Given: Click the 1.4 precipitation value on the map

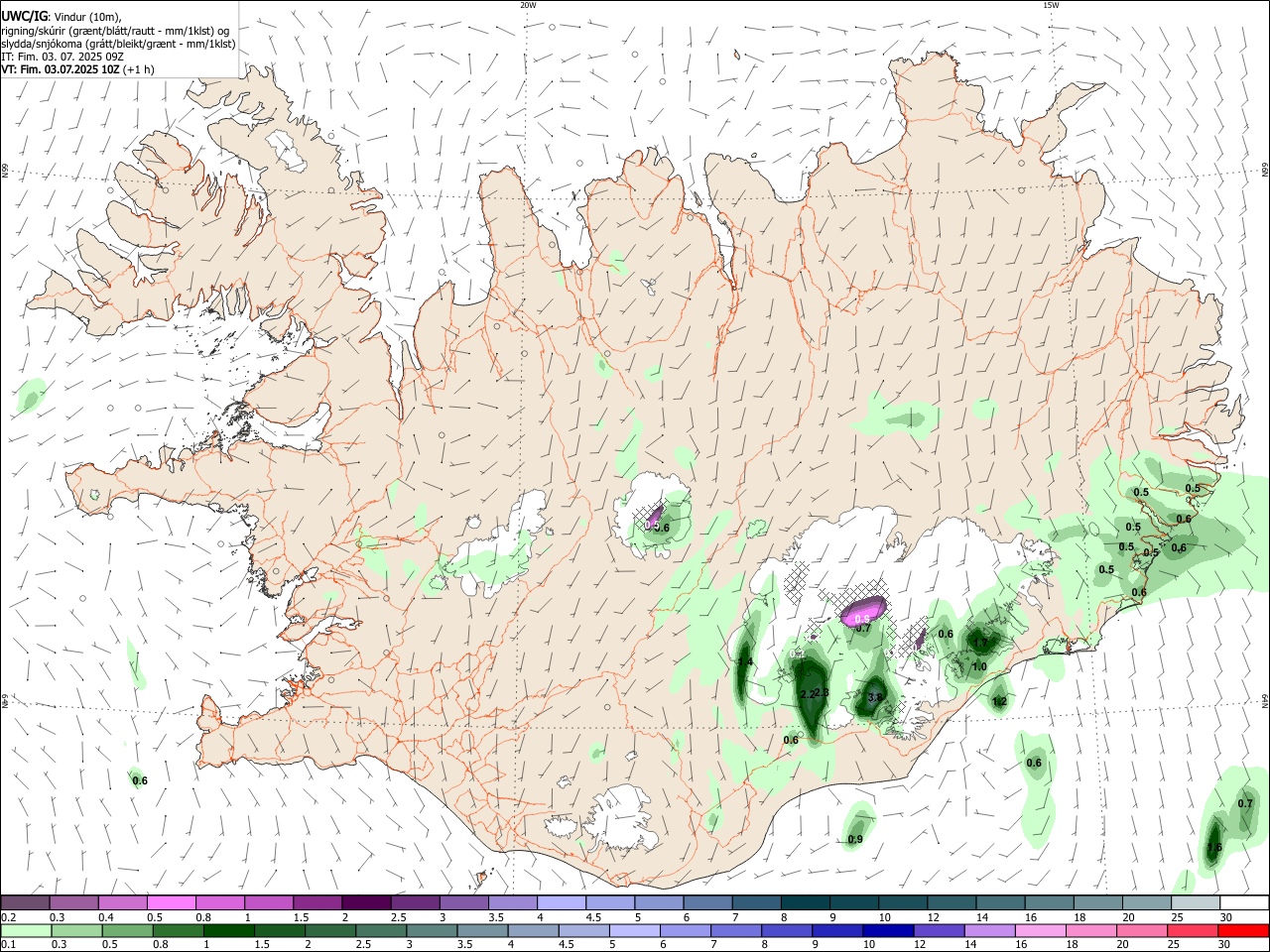Looking at the screenshot, I should [745, 661].
